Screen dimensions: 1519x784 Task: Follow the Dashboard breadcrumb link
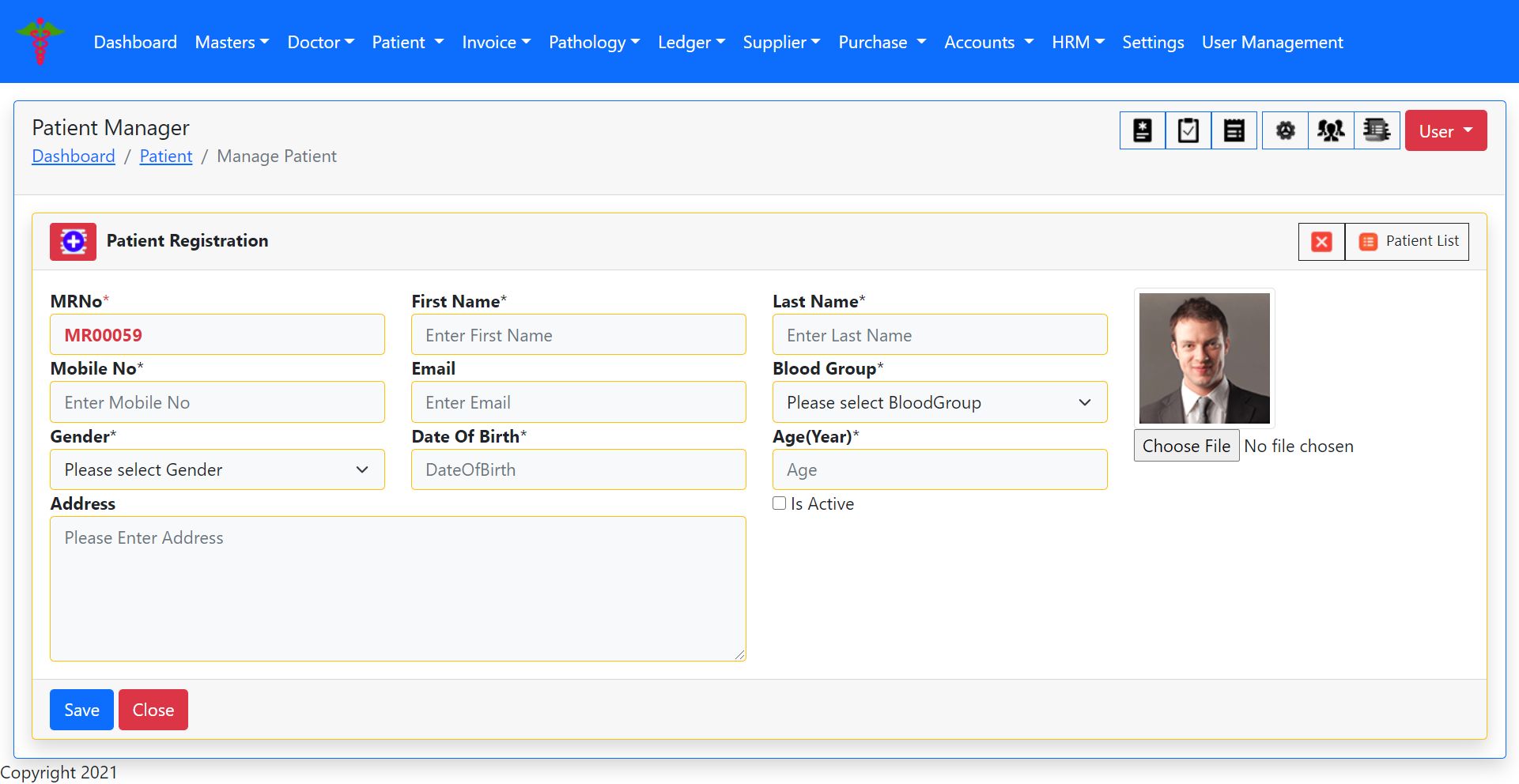[x=74, y=156]
